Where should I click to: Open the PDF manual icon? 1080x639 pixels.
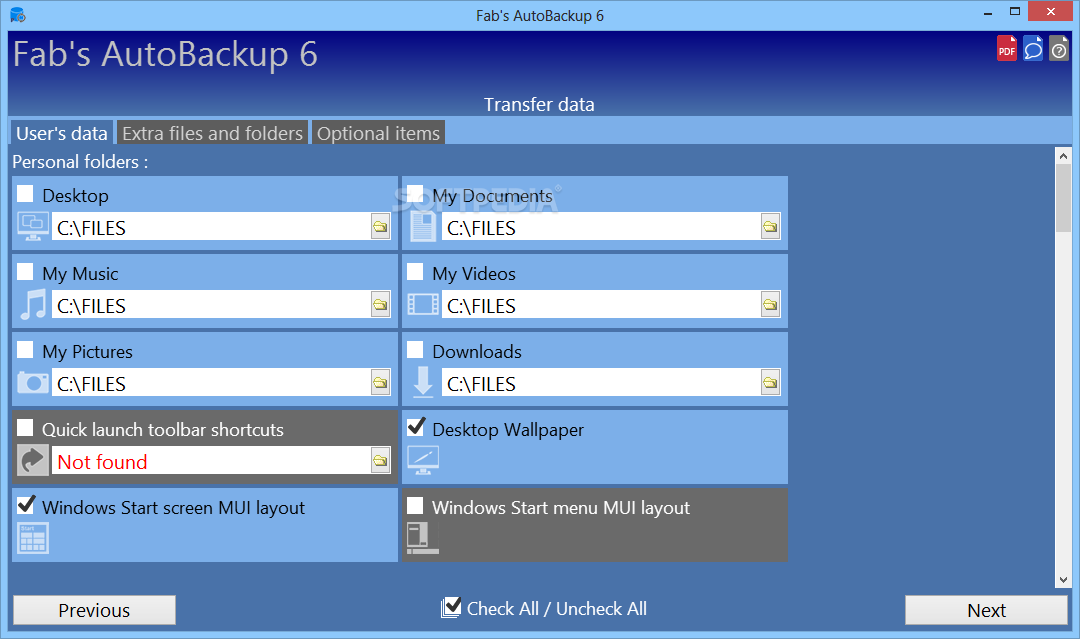coord(1006,48)
